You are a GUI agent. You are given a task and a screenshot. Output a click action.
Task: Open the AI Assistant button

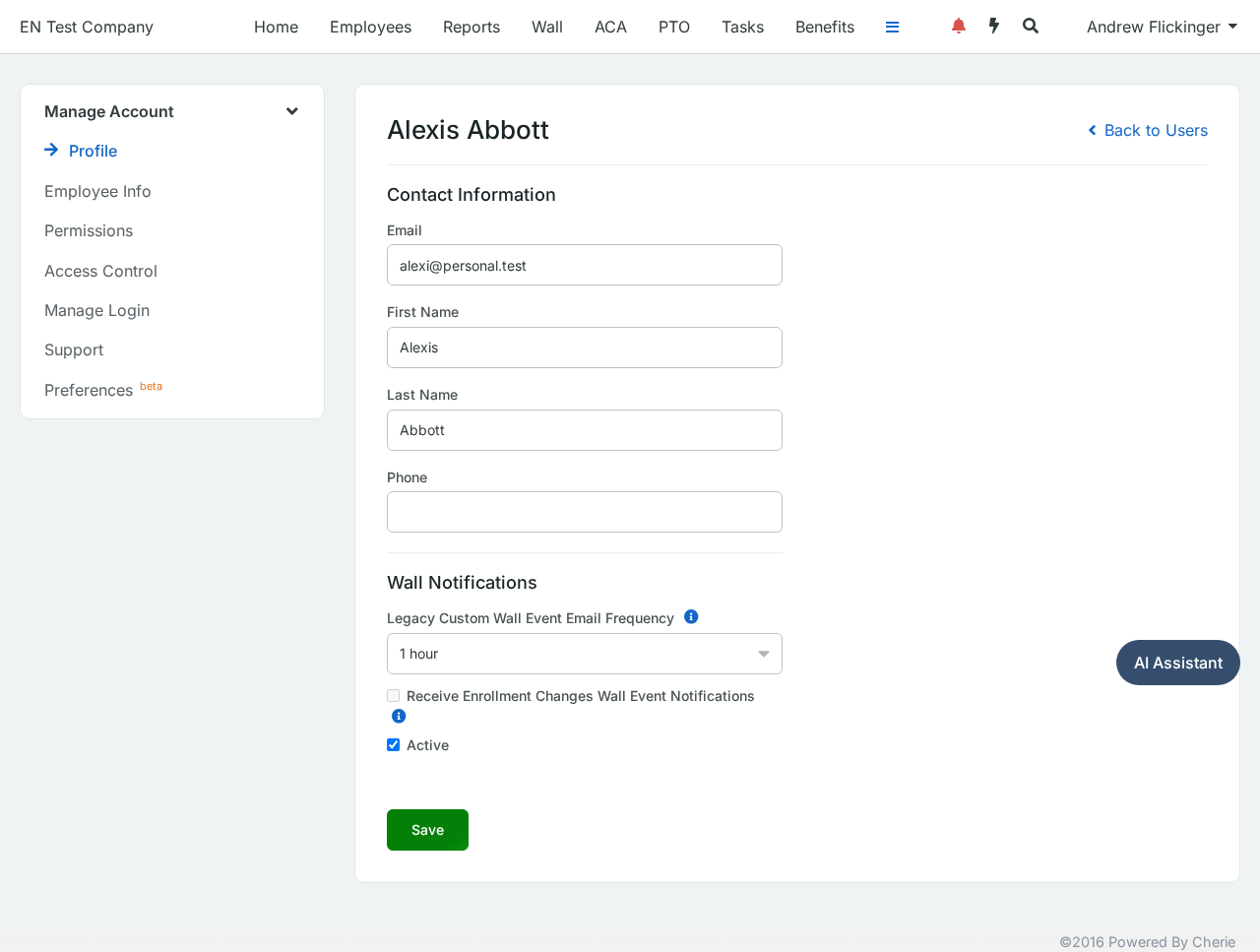(x=1178, y=663)
